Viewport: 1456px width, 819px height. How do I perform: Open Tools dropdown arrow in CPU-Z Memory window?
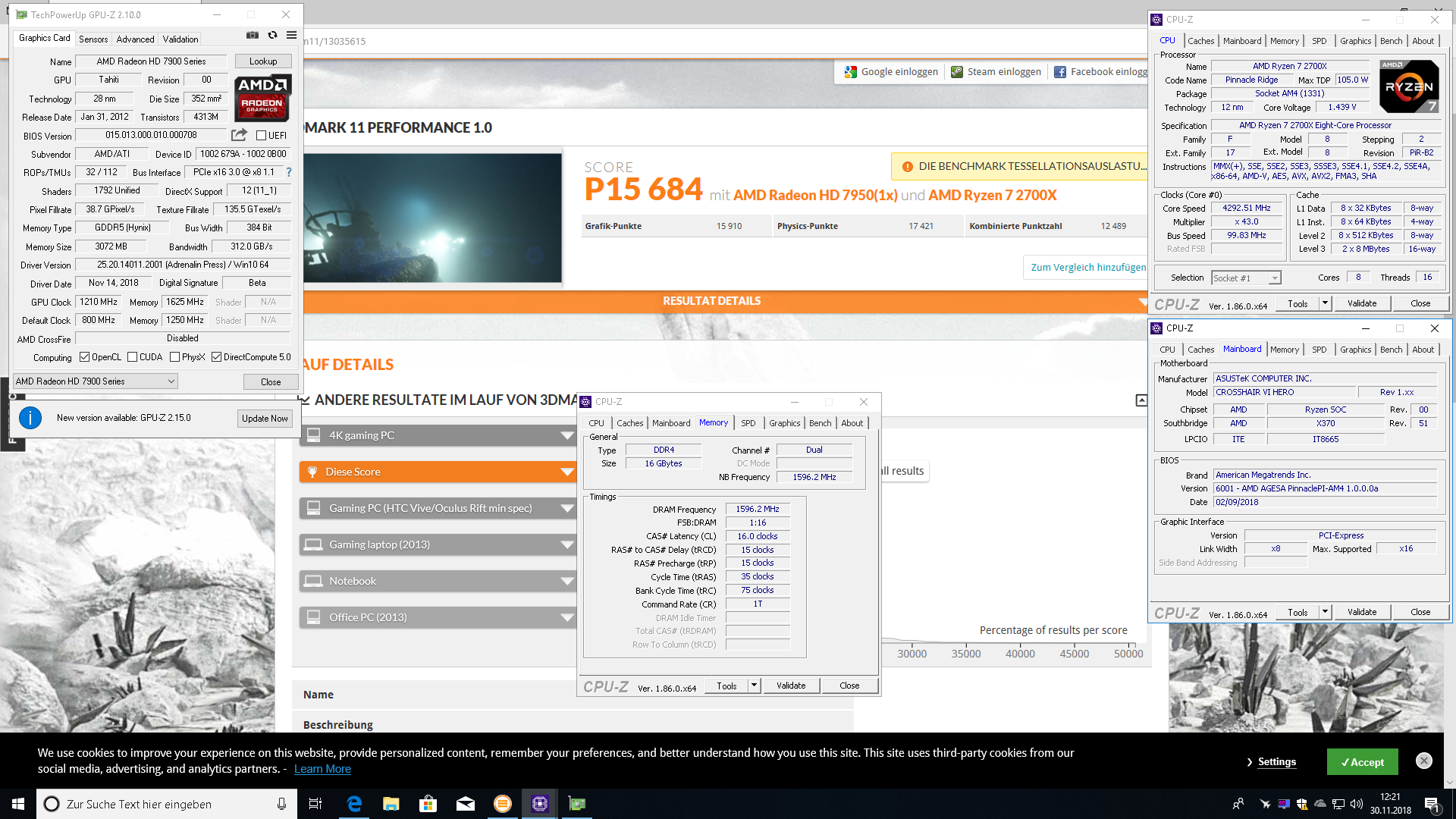click(x=754, y=686)
